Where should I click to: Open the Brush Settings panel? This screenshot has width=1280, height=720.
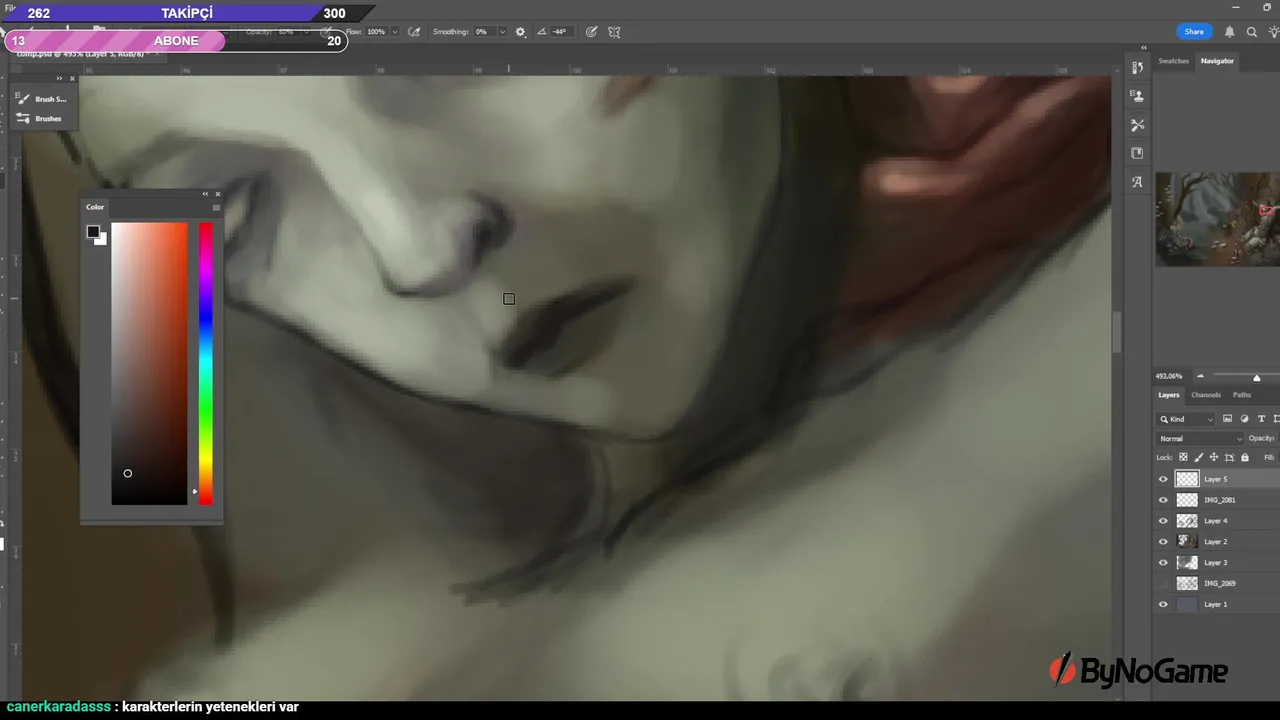pos(41,99)
